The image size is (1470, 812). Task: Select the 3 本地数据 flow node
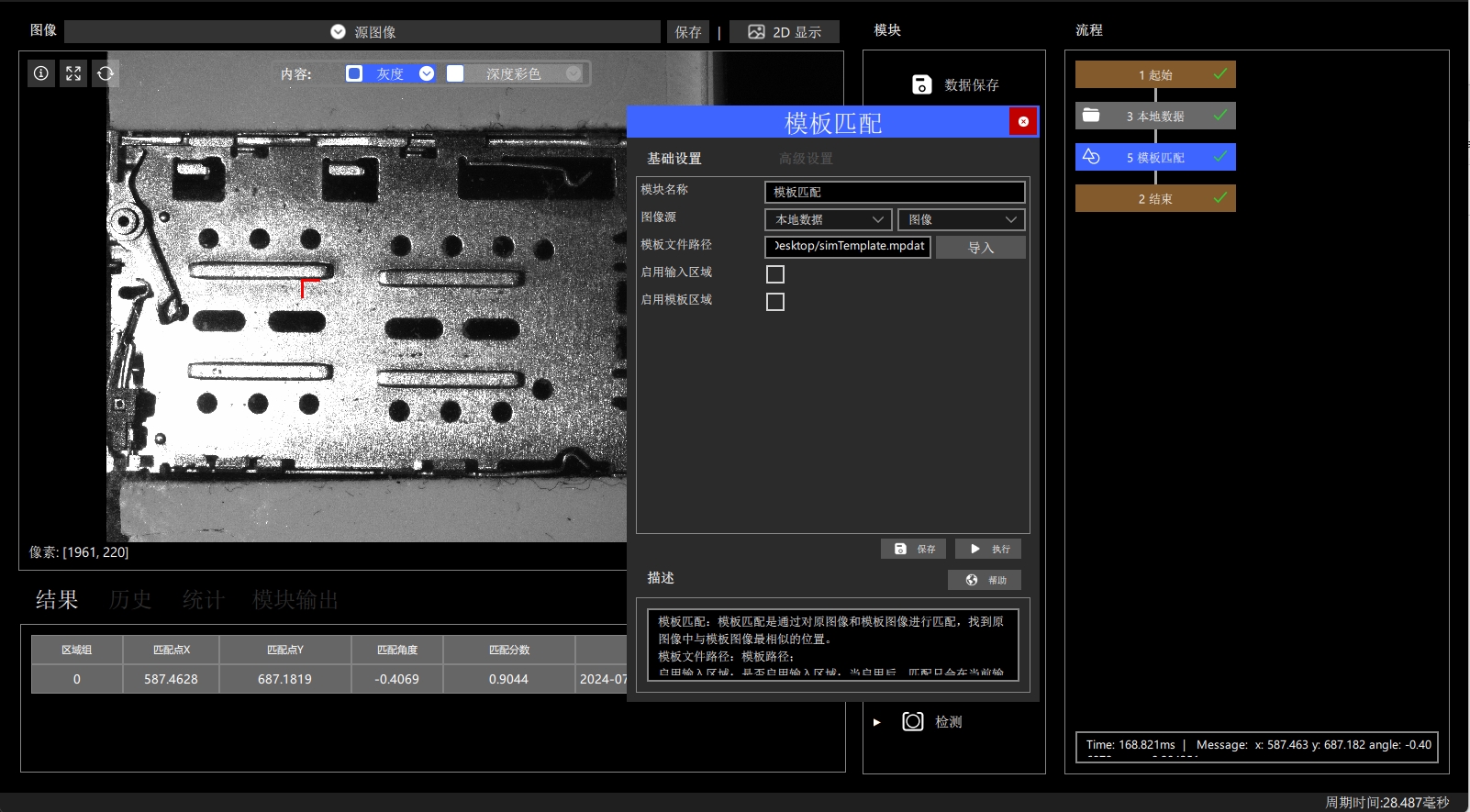(x=1155, y=116)
